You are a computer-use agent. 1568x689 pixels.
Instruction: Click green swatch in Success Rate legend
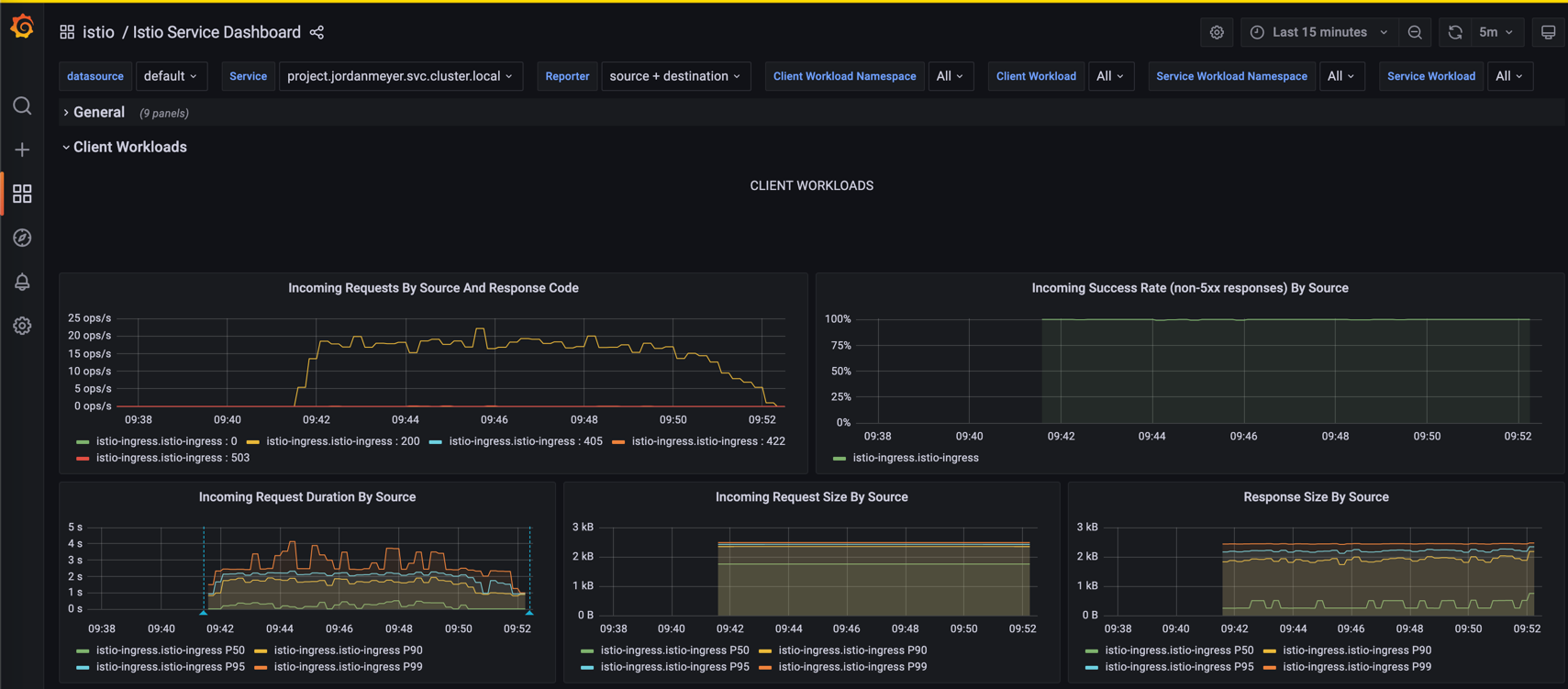[x=840, y=459]
